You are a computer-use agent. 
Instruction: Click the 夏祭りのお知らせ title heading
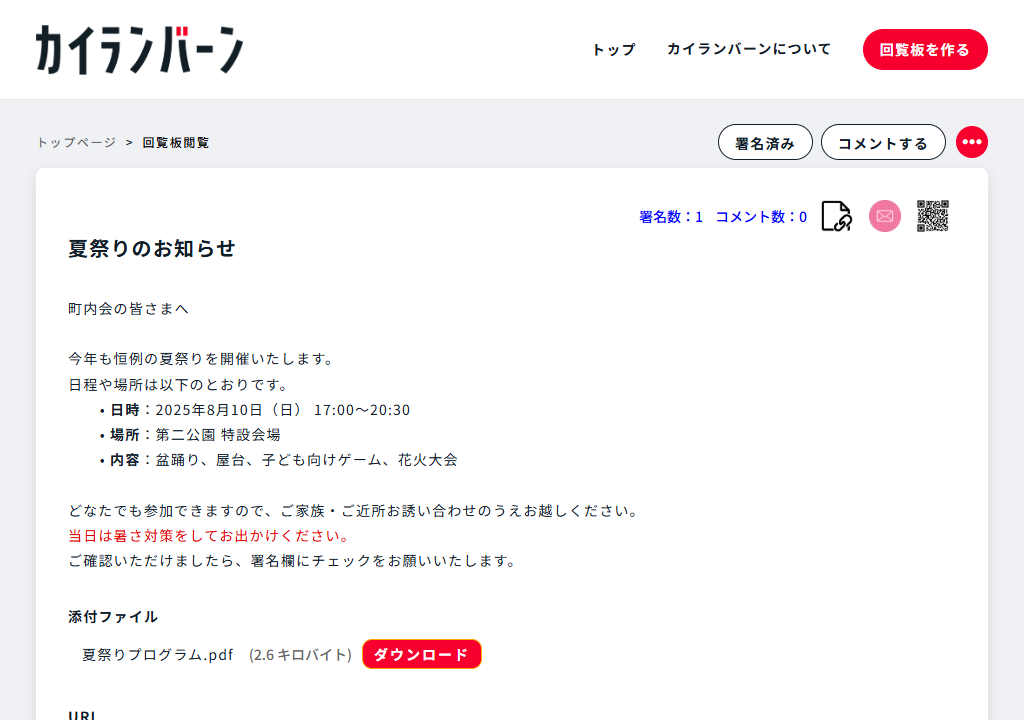pos(152,249)
